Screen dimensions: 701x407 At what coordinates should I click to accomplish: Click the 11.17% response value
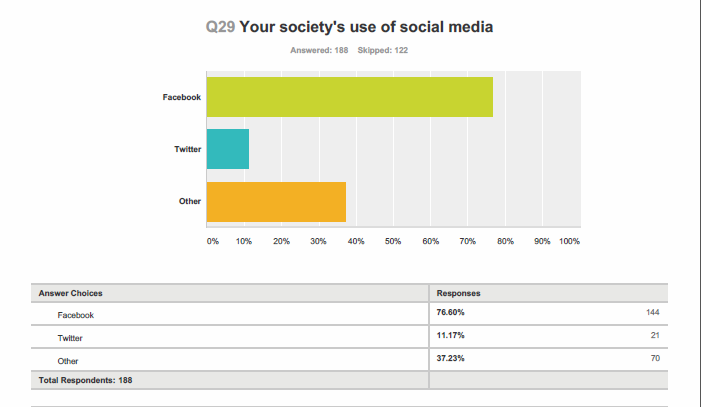point(450,335)
